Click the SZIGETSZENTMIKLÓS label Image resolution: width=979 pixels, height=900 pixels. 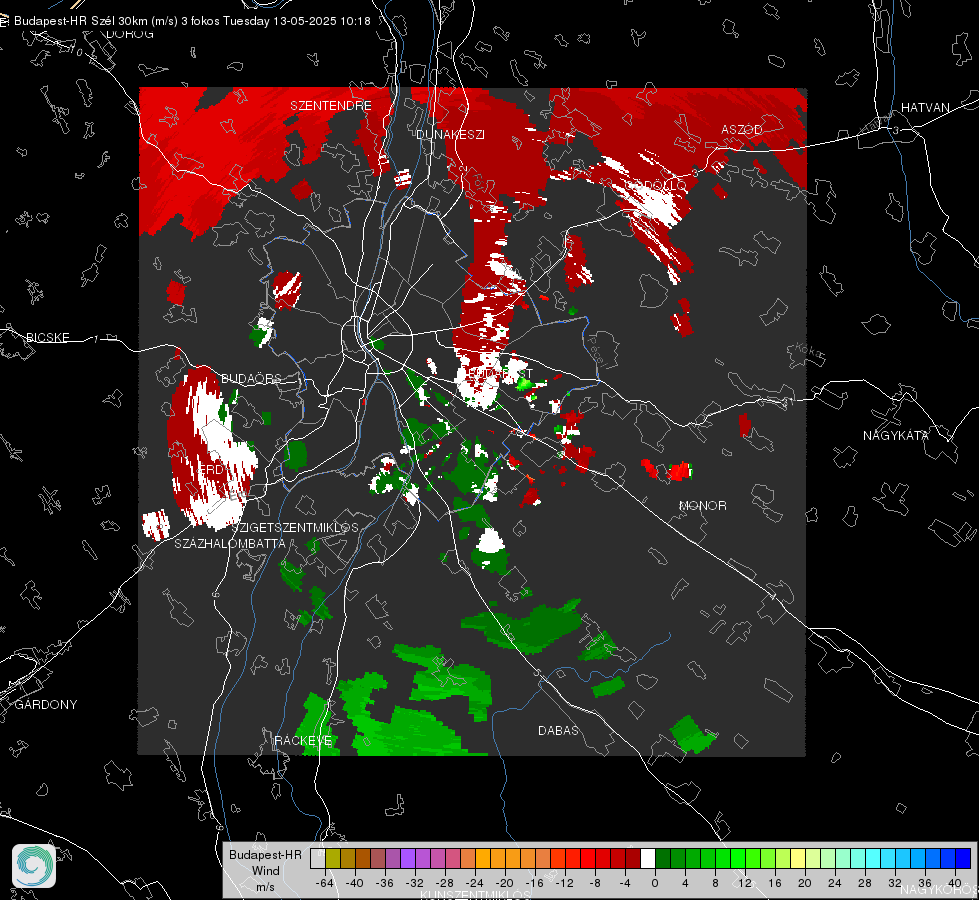click(295, 527)
